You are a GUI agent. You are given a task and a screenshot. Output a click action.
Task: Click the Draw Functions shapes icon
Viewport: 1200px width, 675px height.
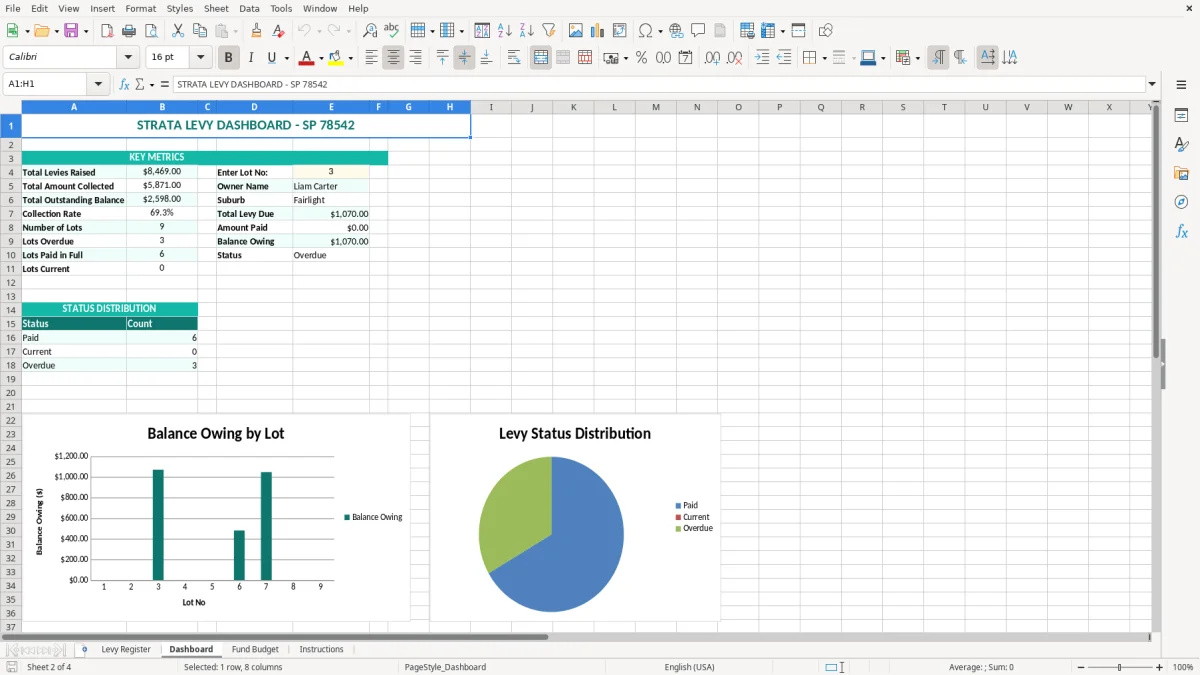[x=826, y=31]
